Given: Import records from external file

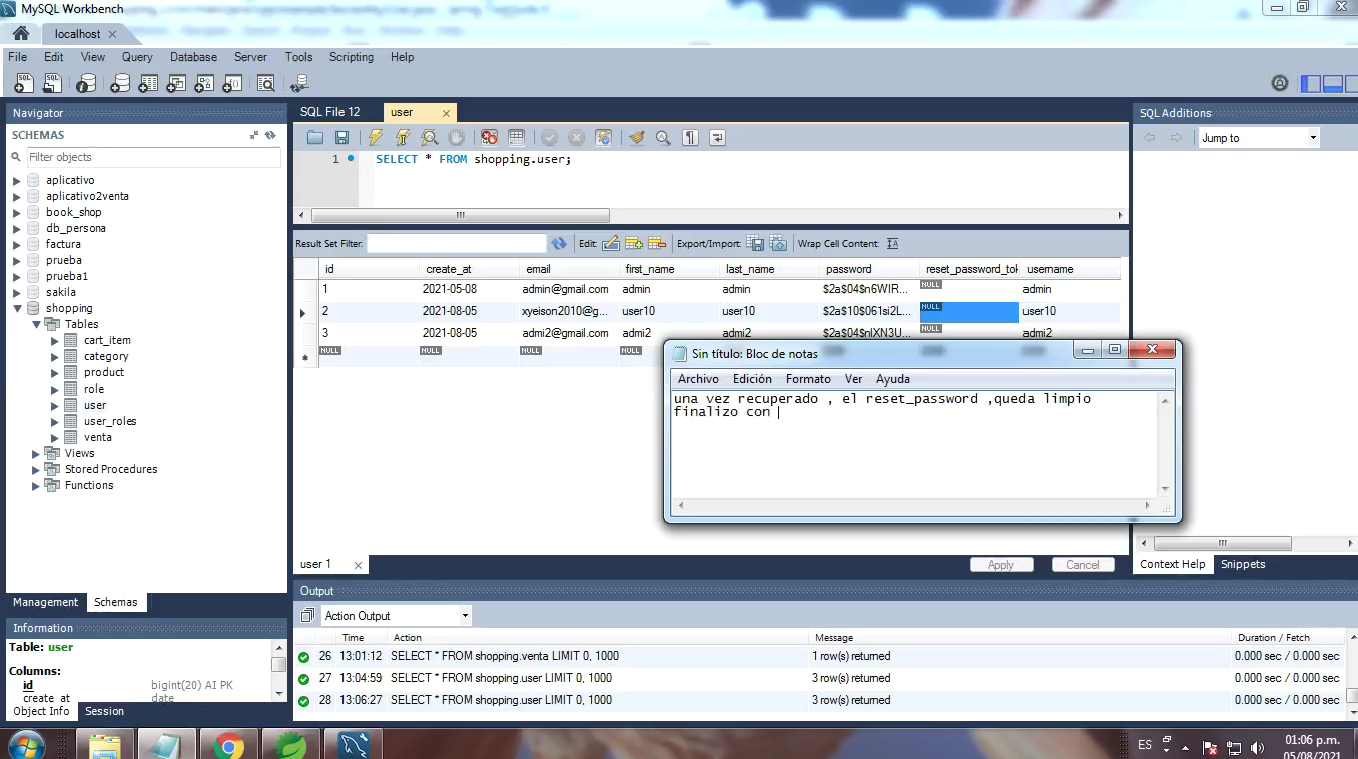Looking at the screenshot, I should [x=778, y=243].
